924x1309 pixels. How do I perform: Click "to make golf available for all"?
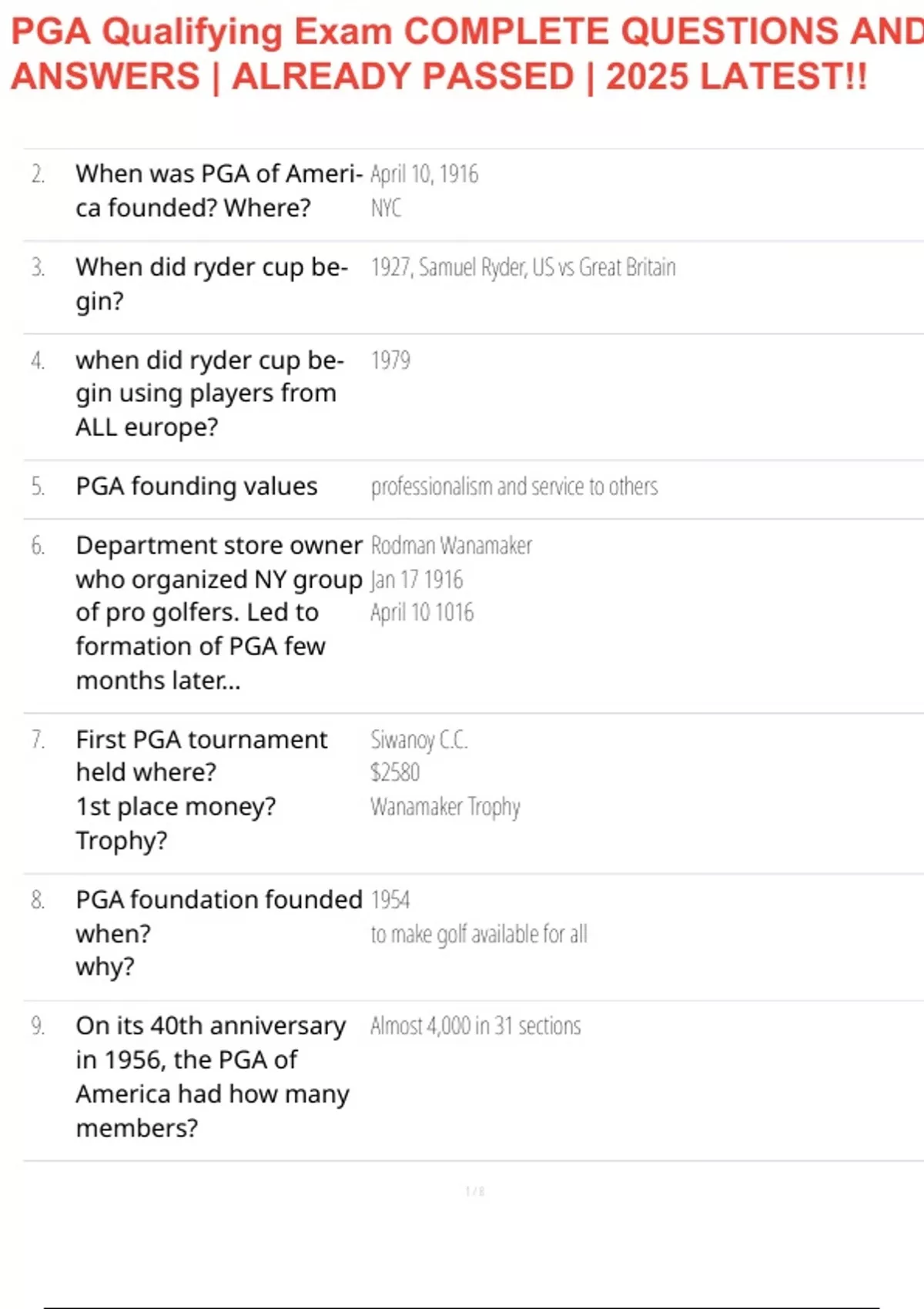(x=479, y=934)
